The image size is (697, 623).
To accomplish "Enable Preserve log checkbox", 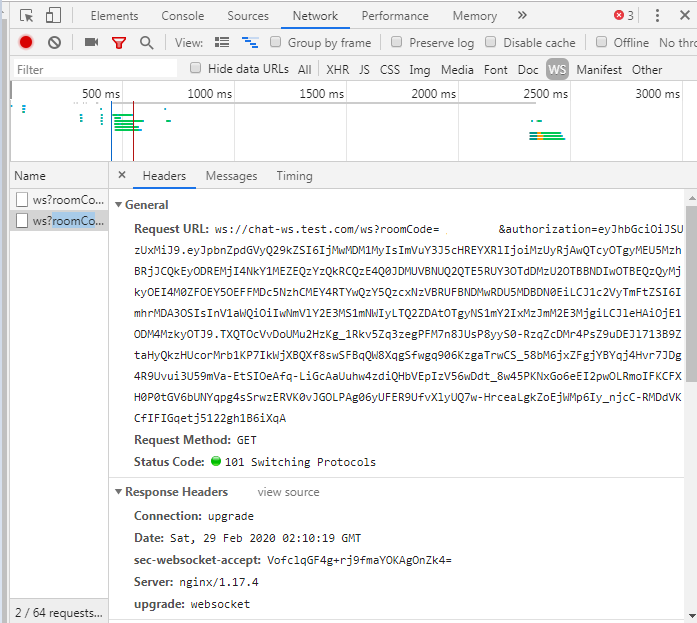I will coord(397,42).
